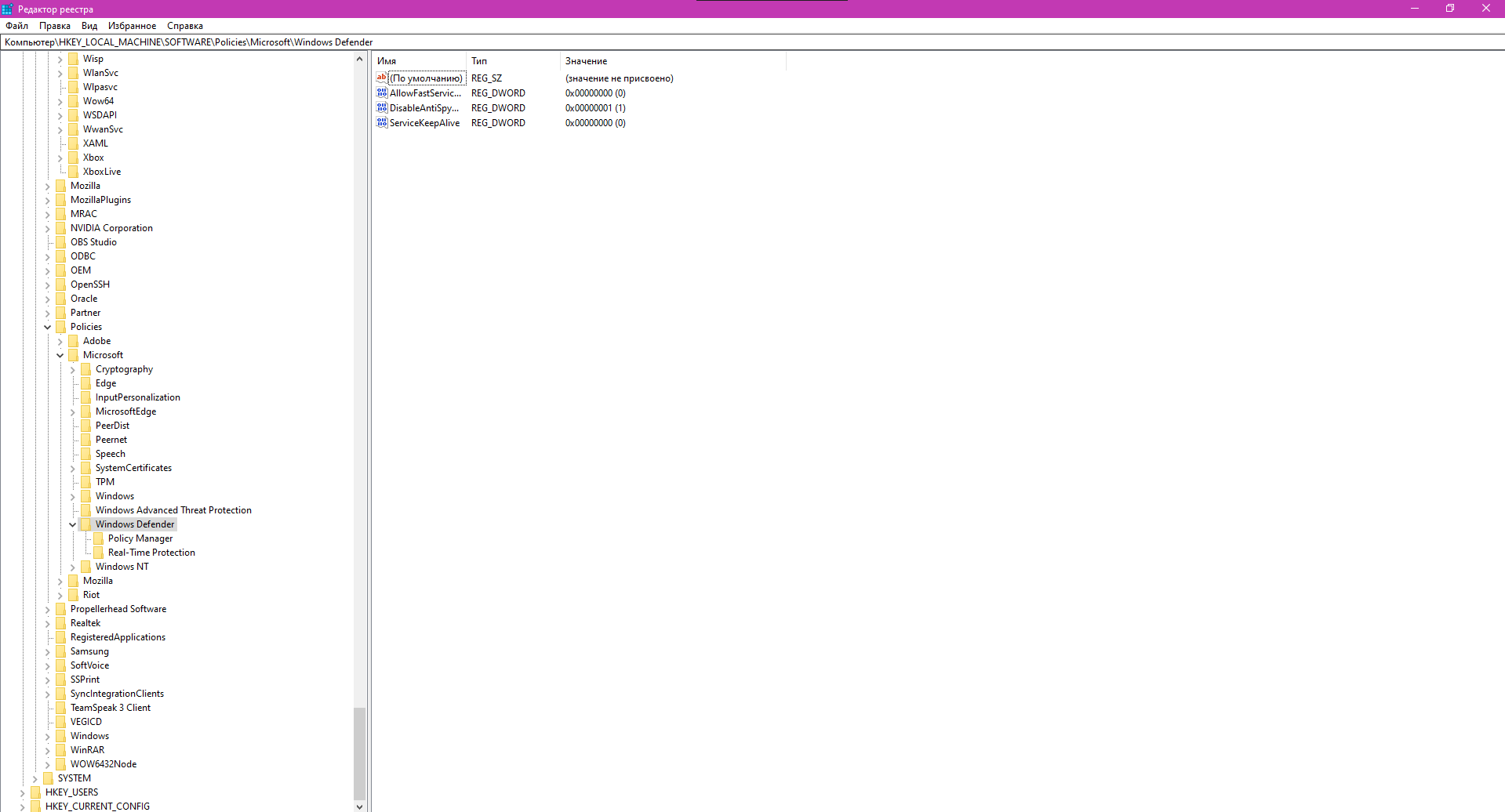Click the 0x00000001 (1) value cell
This screenshot has height=812, width=1505.
click(595, 108)
